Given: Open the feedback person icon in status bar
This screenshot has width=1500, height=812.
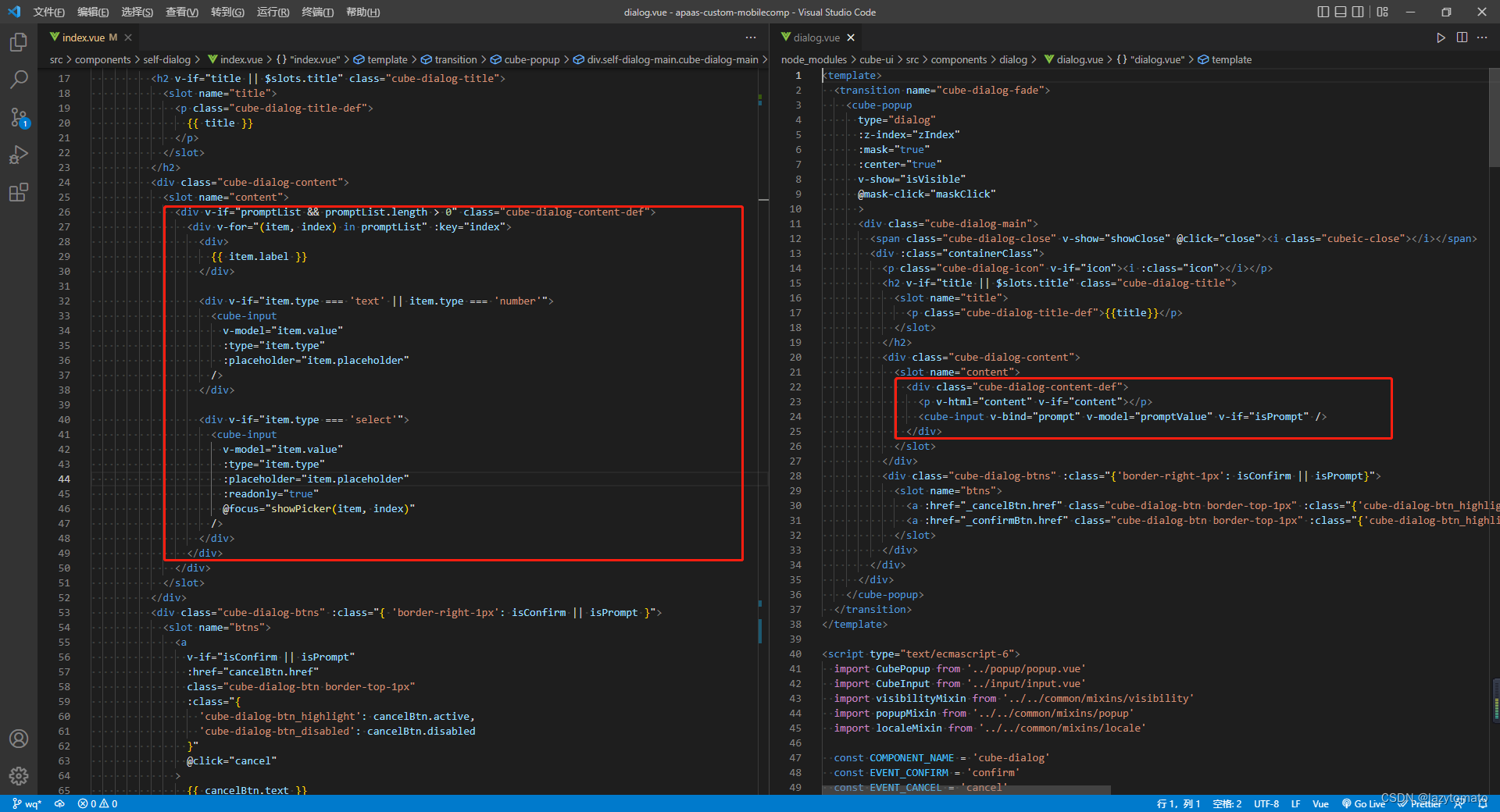Looking at the screenshot, I should (x=1459, y=803).
